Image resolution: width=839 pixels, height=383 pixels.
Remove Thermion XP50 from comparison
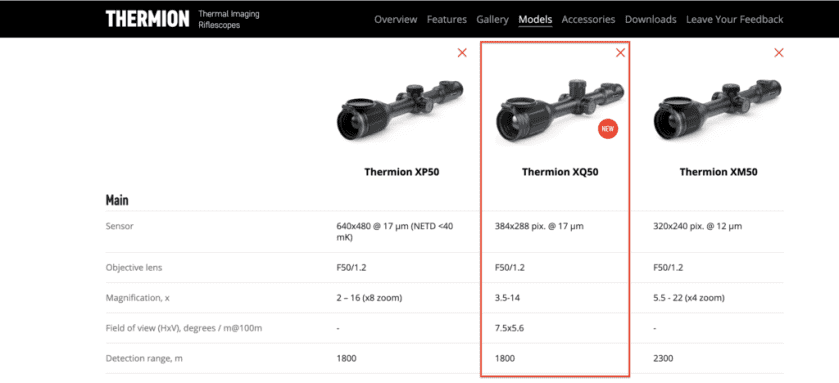pos(462,52)
